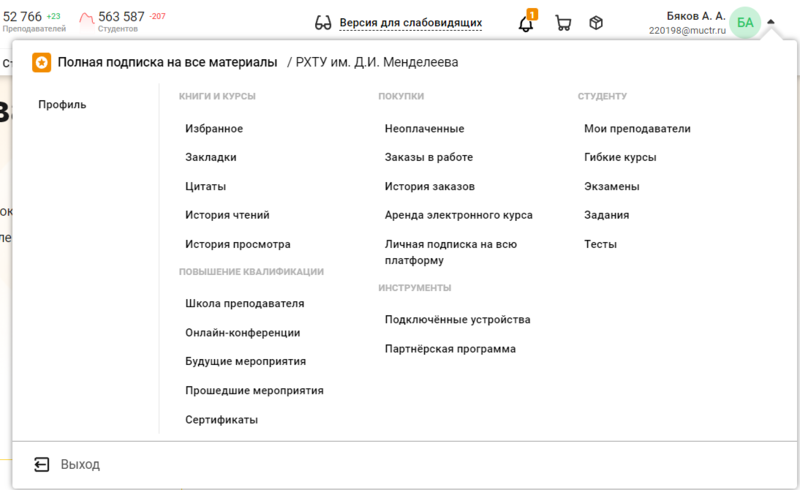Open История просмотра
The width and height of the screenshot is (800, 490).
pyautogui.click(x=238, y=244)
